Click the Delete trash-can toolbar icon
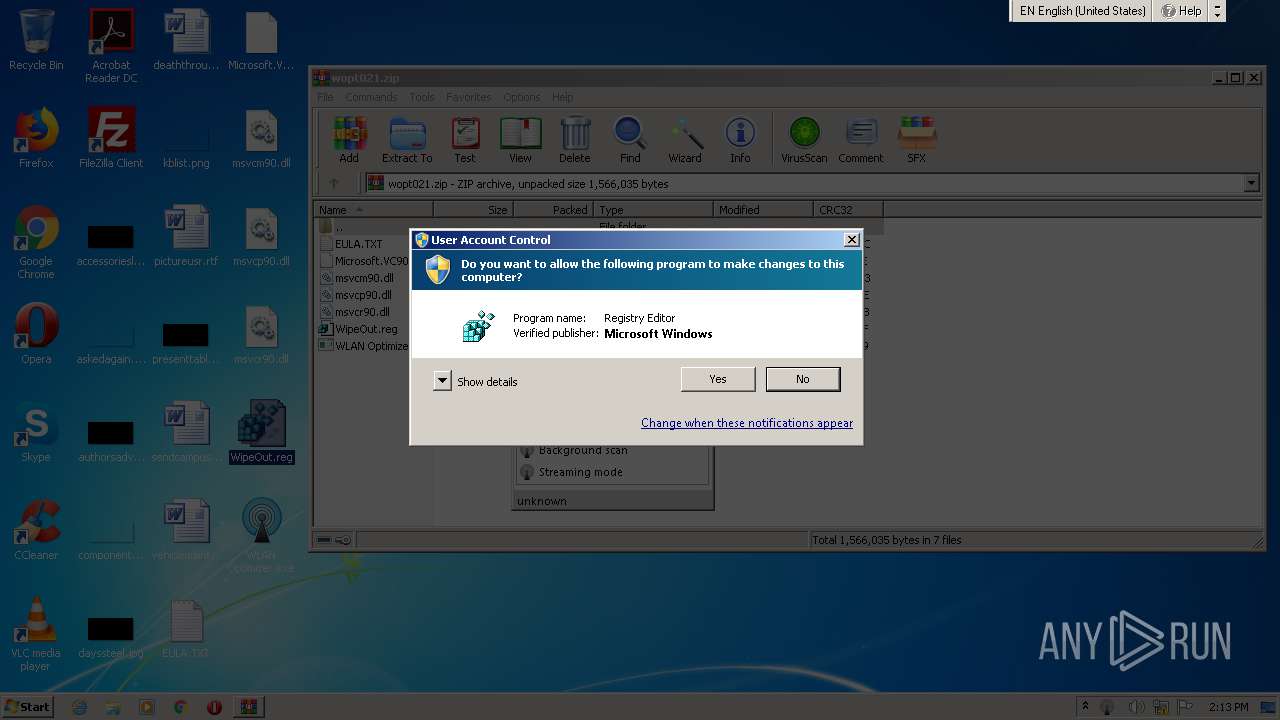Viewport: 1280px width, 720px height. point(574,140)
